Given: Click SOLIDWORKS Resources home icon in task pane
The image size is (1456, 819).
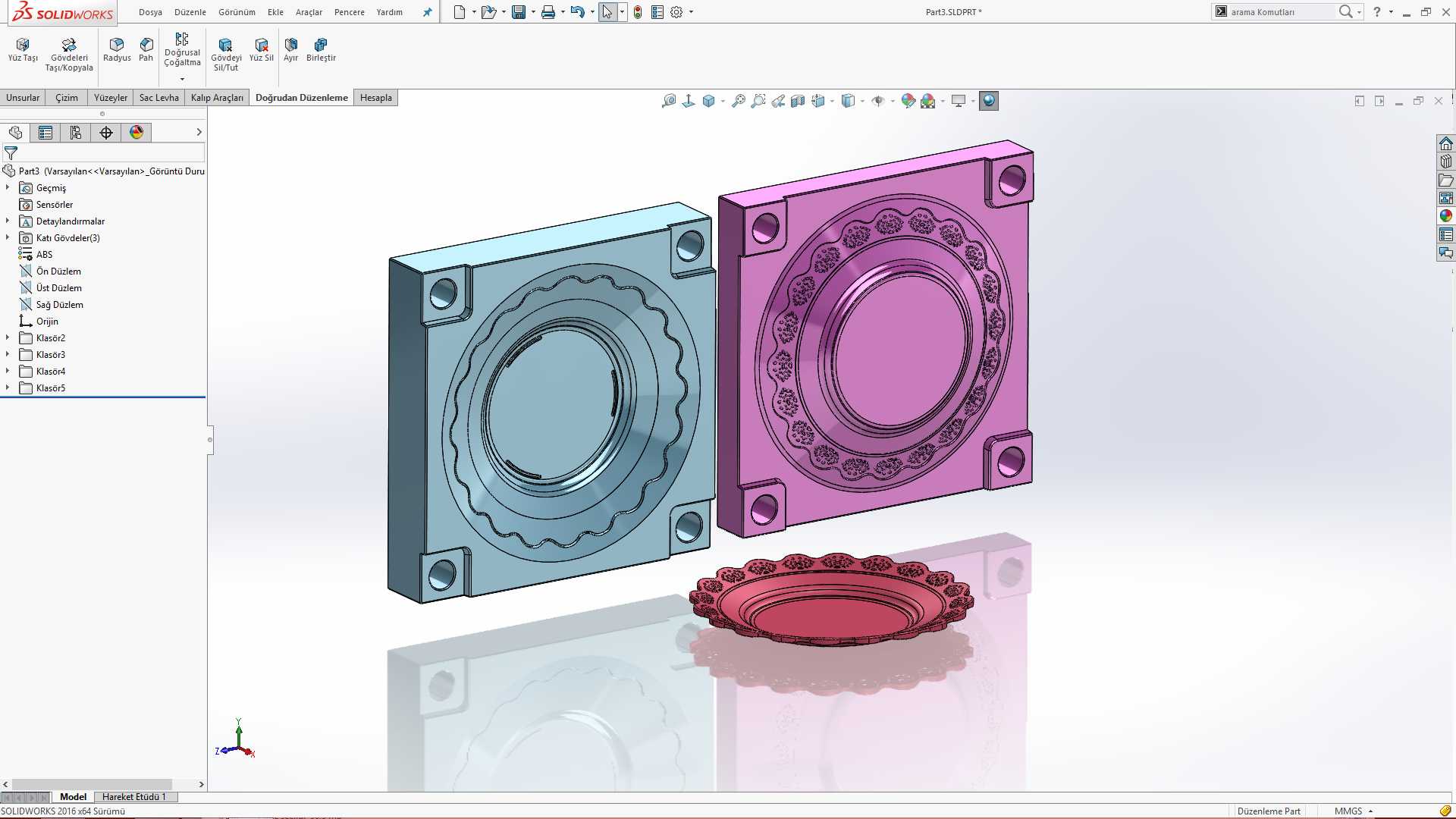Looking at the screenshot, I should tap(1446, 143).
